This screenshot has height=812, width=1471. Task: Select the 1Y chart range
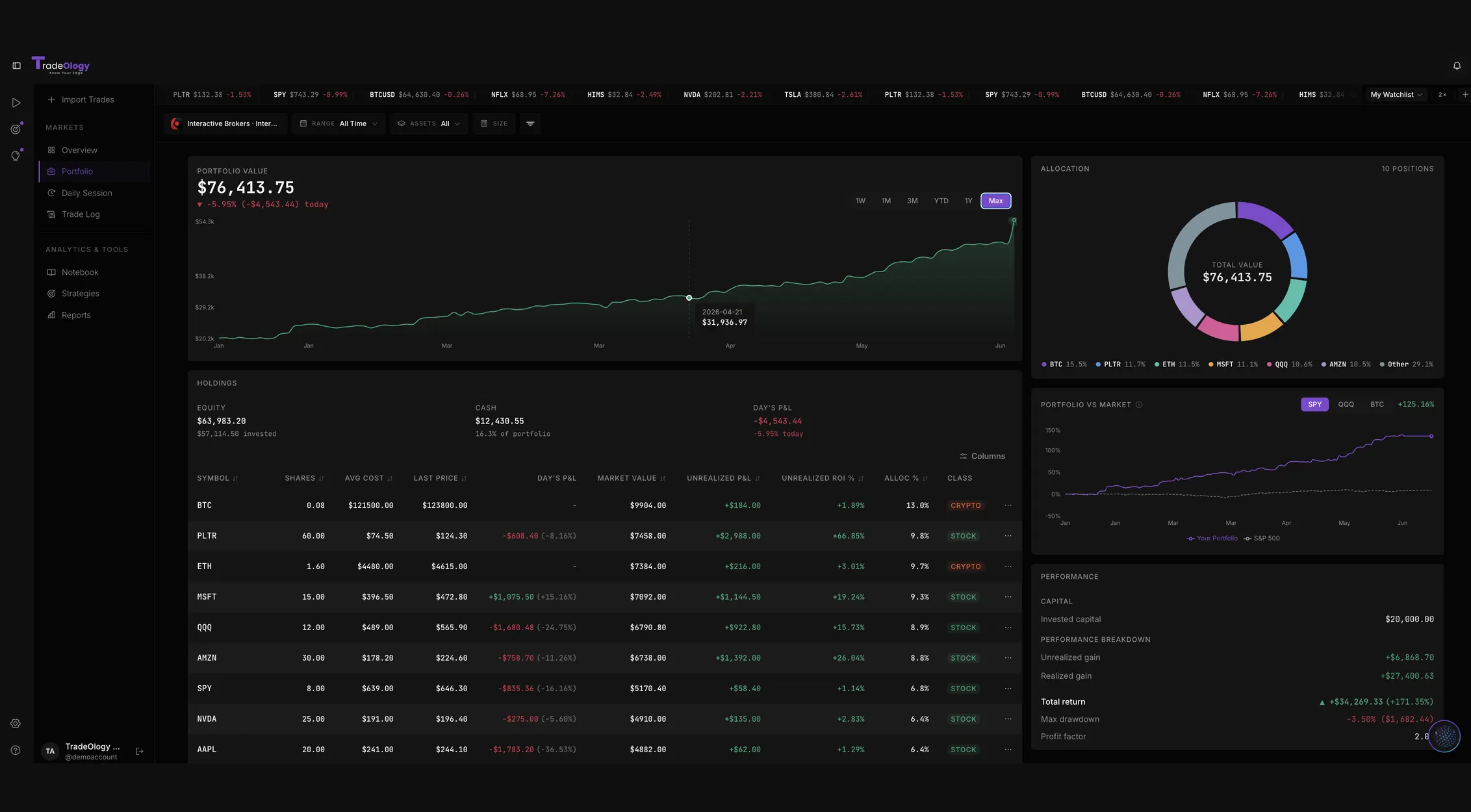968,201
